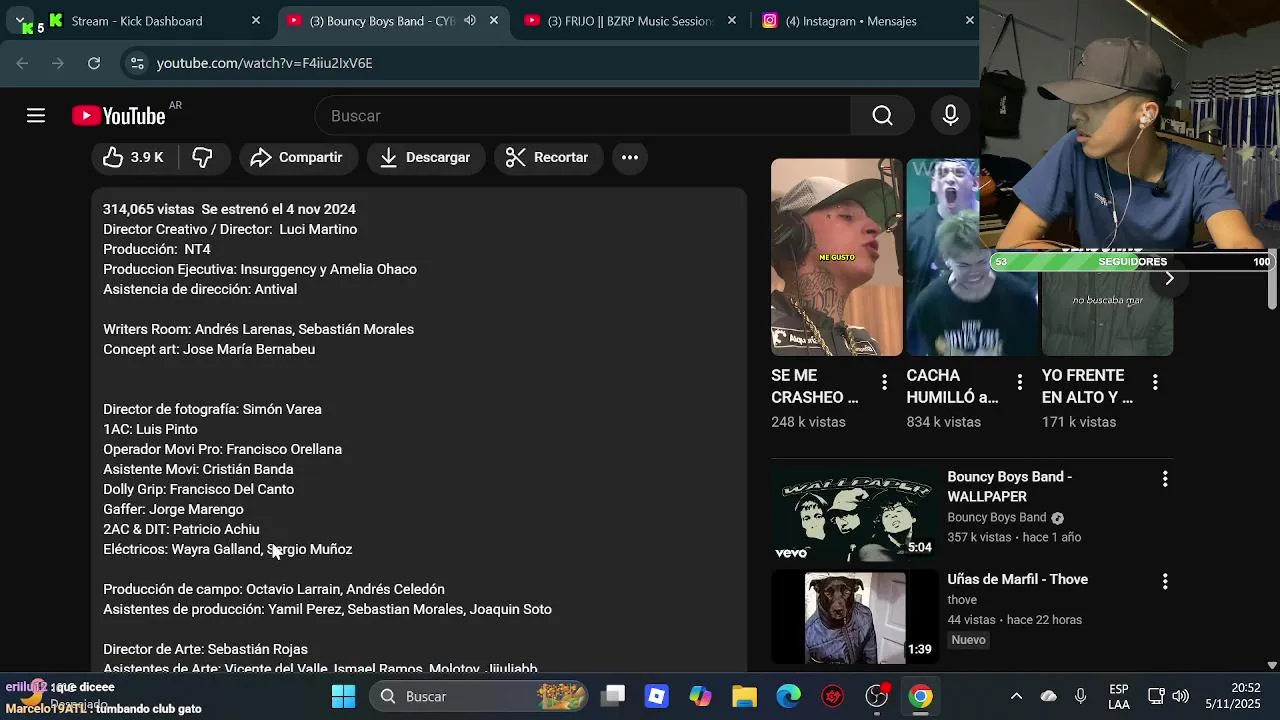Go to the YouTube home logo
Screen dimensions: 1280x720
(x=119, y=116)
